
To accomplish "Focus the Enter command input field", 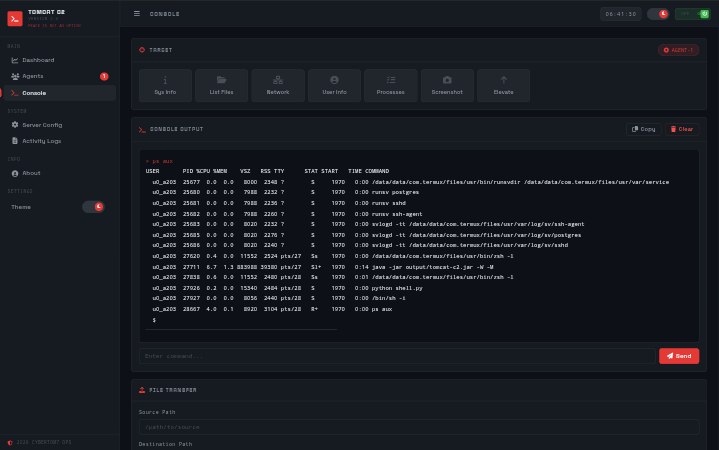I will click(397, 356).
